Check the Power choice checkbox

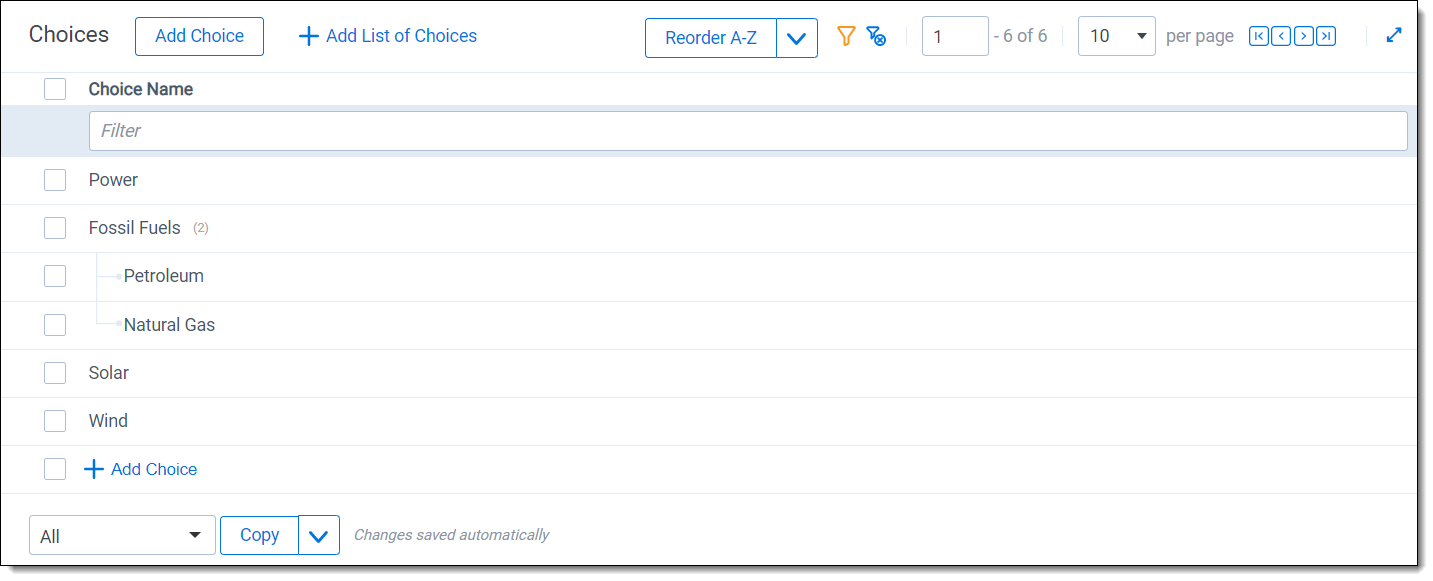click(x=55, y=180)
